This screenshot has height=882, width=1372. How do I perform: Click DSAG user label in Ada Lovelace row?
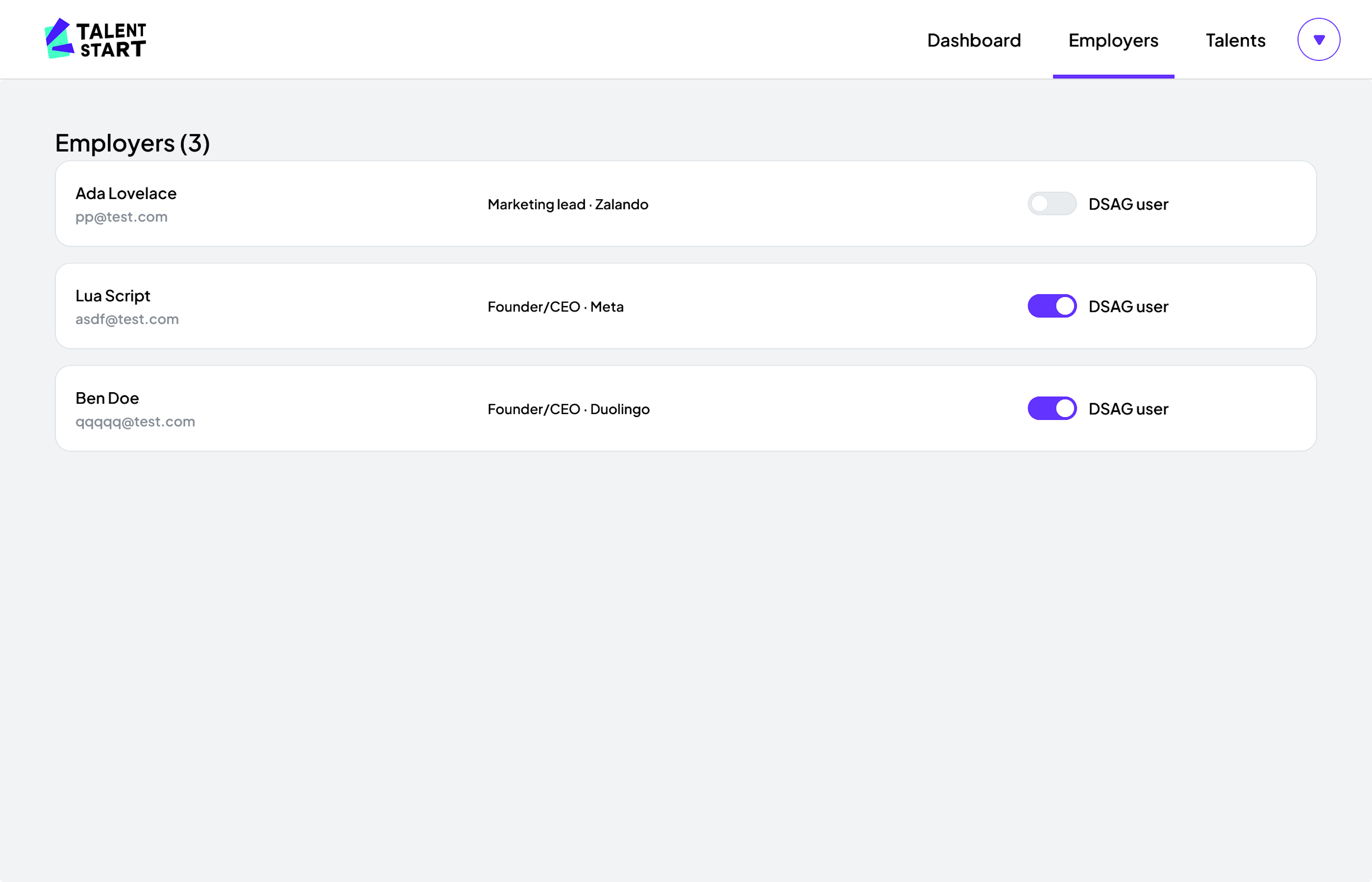[1128, 204]
